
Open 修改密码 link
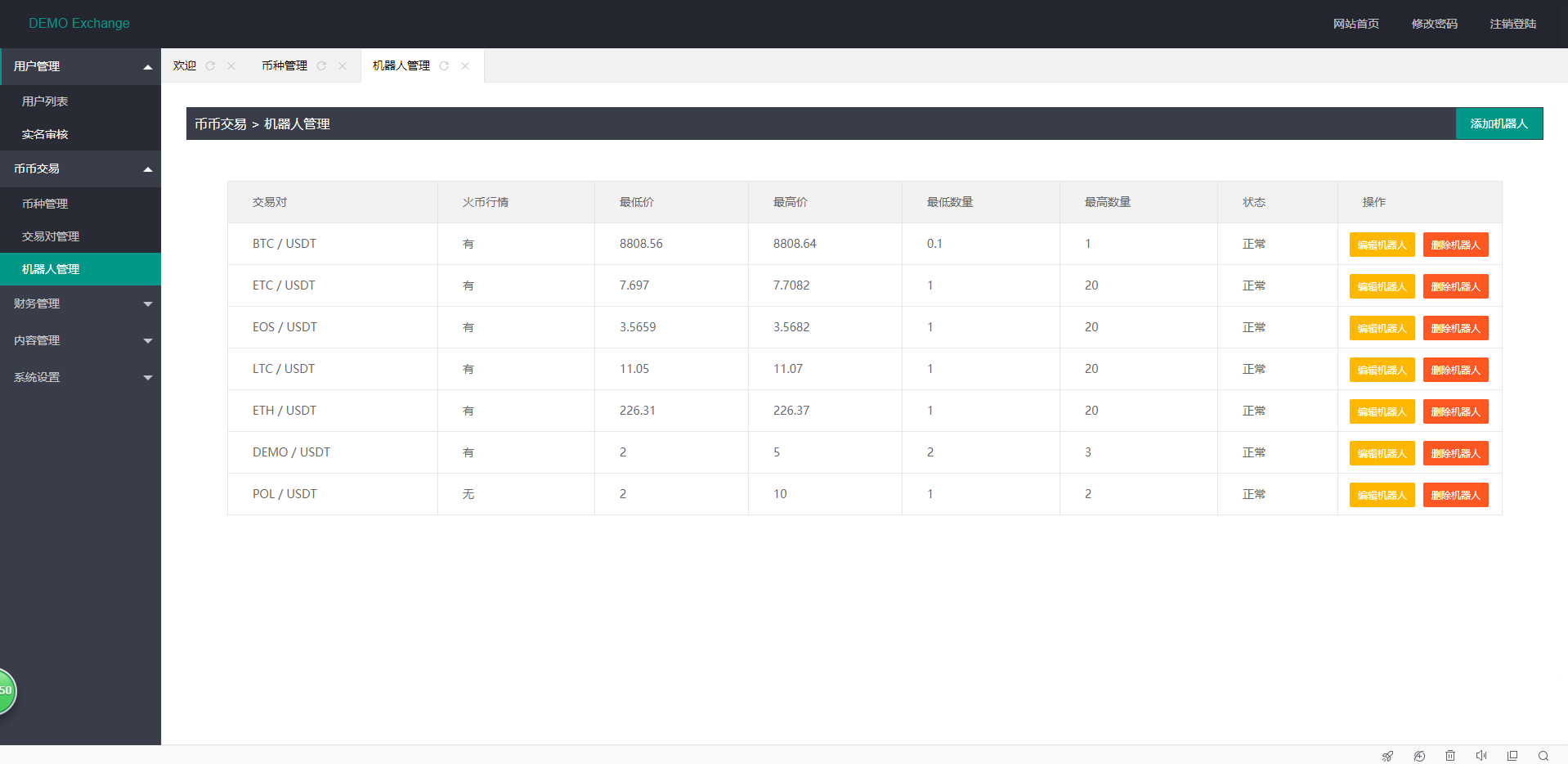pyautogui.click(x=1435, y=24)
